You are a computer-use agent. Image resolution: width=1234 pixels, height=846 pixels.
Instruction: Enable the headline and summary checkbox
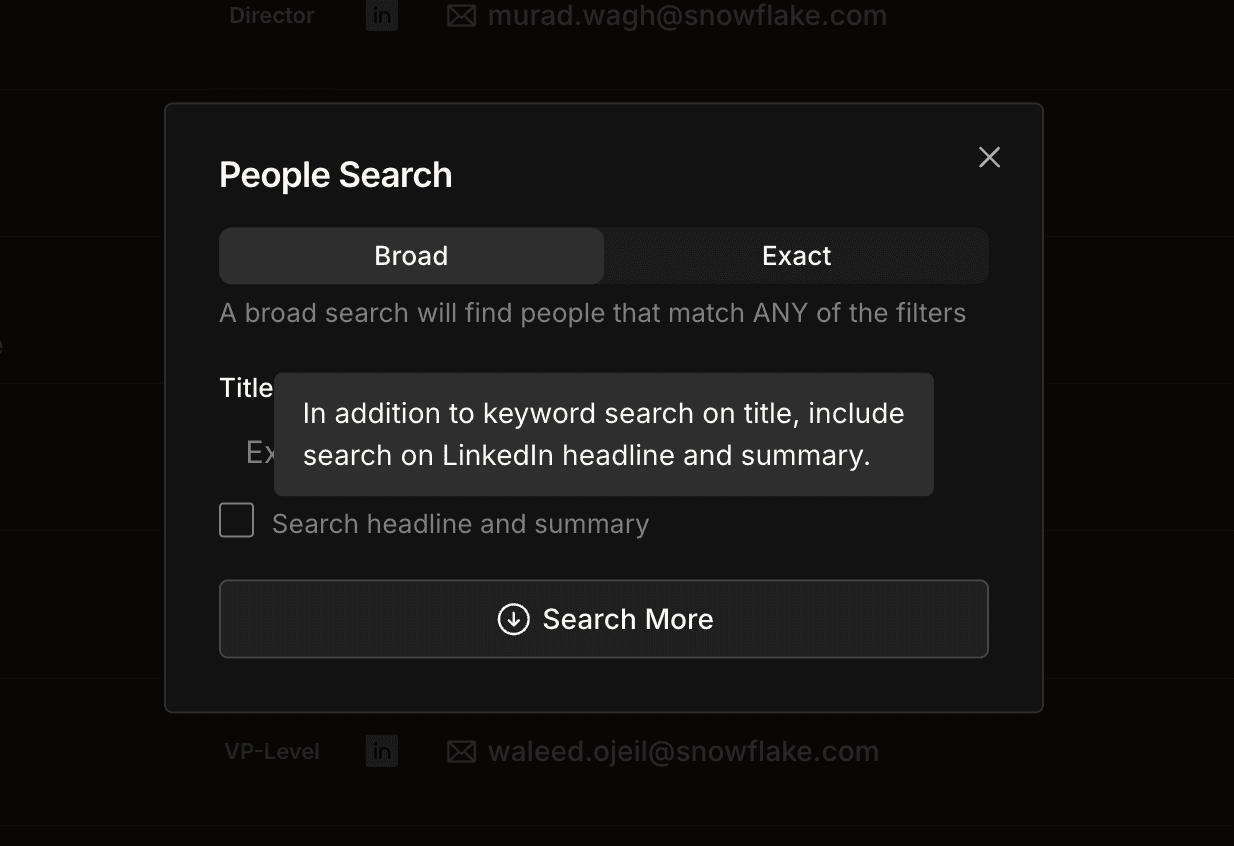tap(237, 521)
